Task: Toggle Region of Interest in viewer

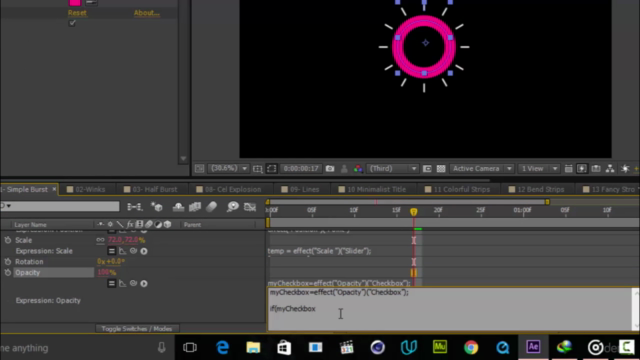Action: pyautogui.click(x=427, y=169)
